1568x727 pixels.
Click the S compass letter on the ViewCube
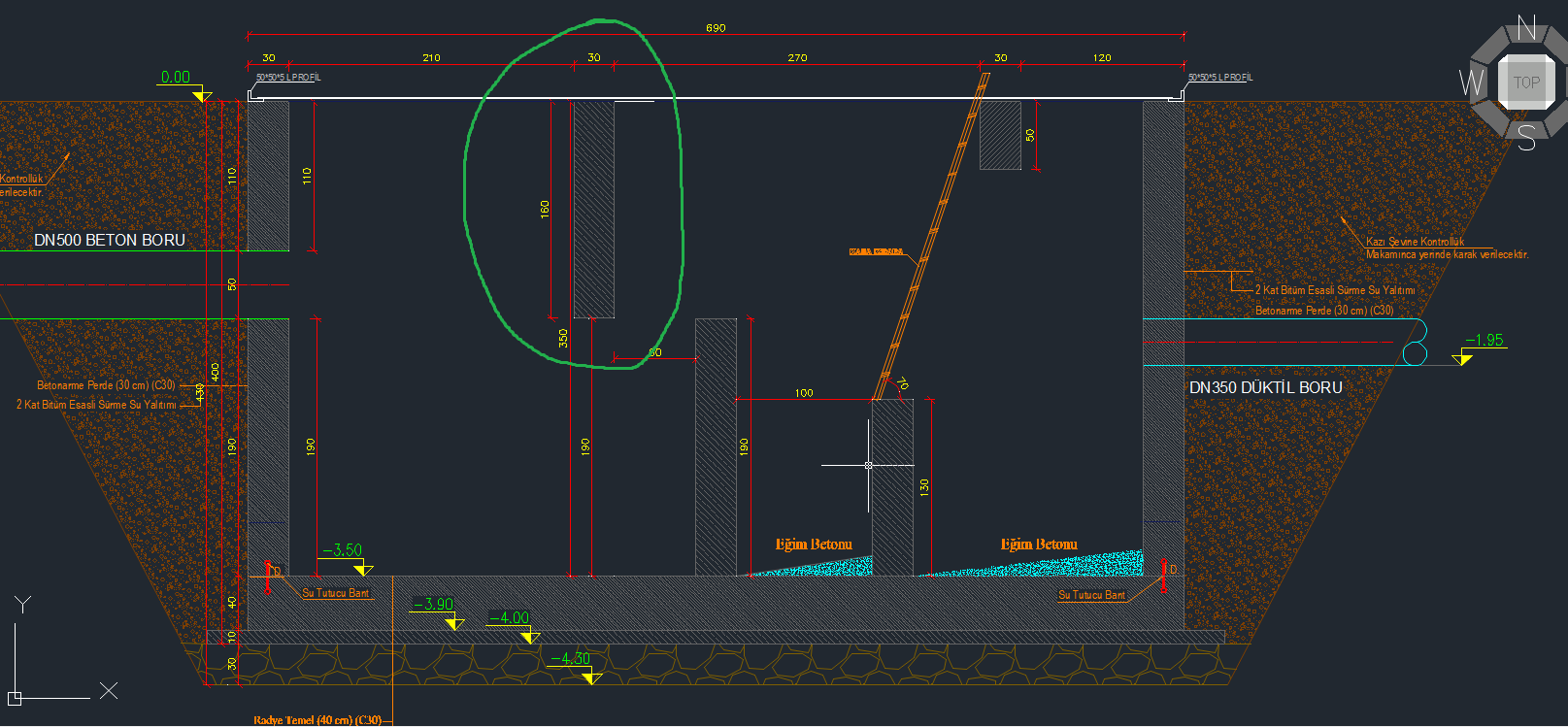(1526, 139)
